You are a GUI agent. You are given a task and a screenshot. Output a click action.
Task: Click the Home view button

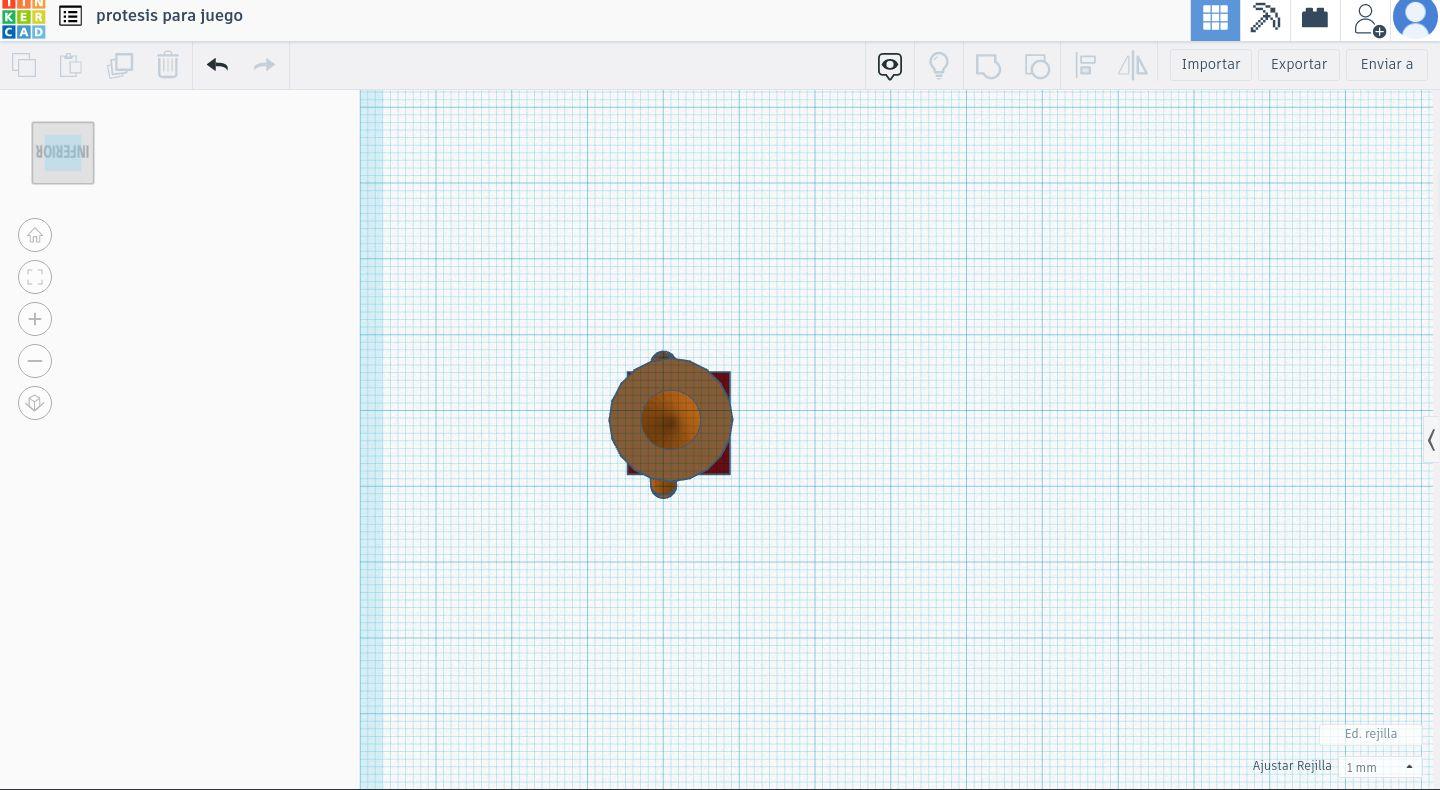click(x=35, y=235)
